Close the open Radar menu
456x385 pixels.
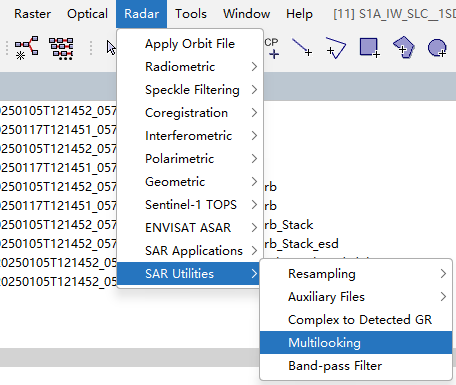coord(141,14)
